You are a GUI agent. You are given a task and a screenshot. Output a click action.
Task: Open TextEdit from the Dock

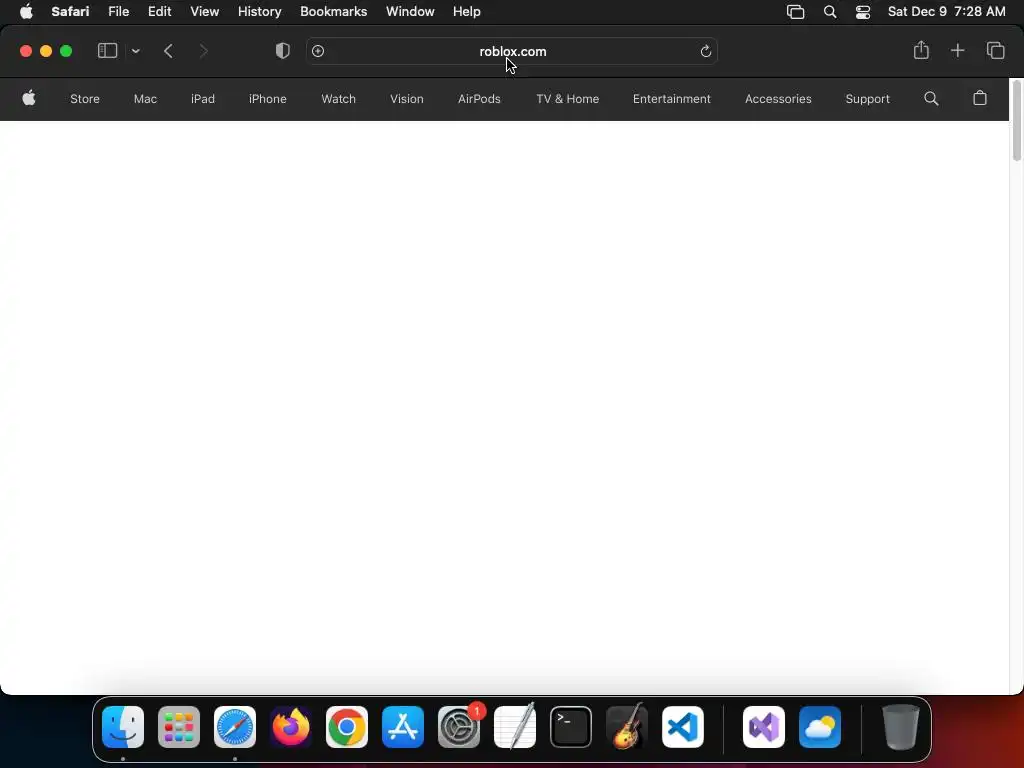point(515,727)
